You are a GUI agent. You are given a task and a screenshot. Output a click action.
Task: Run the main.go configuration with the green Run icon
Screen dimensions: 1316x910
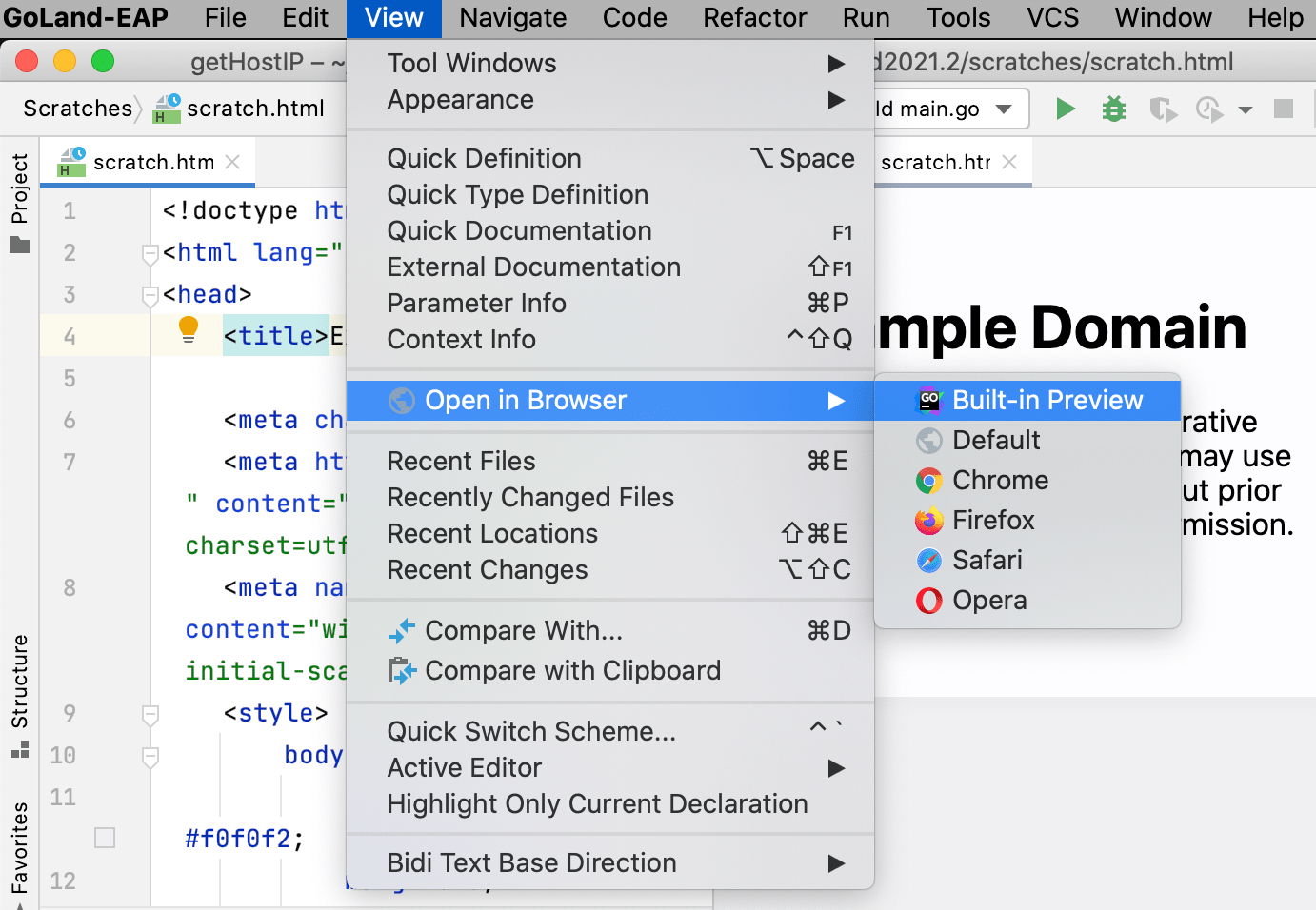[1066, 109]
